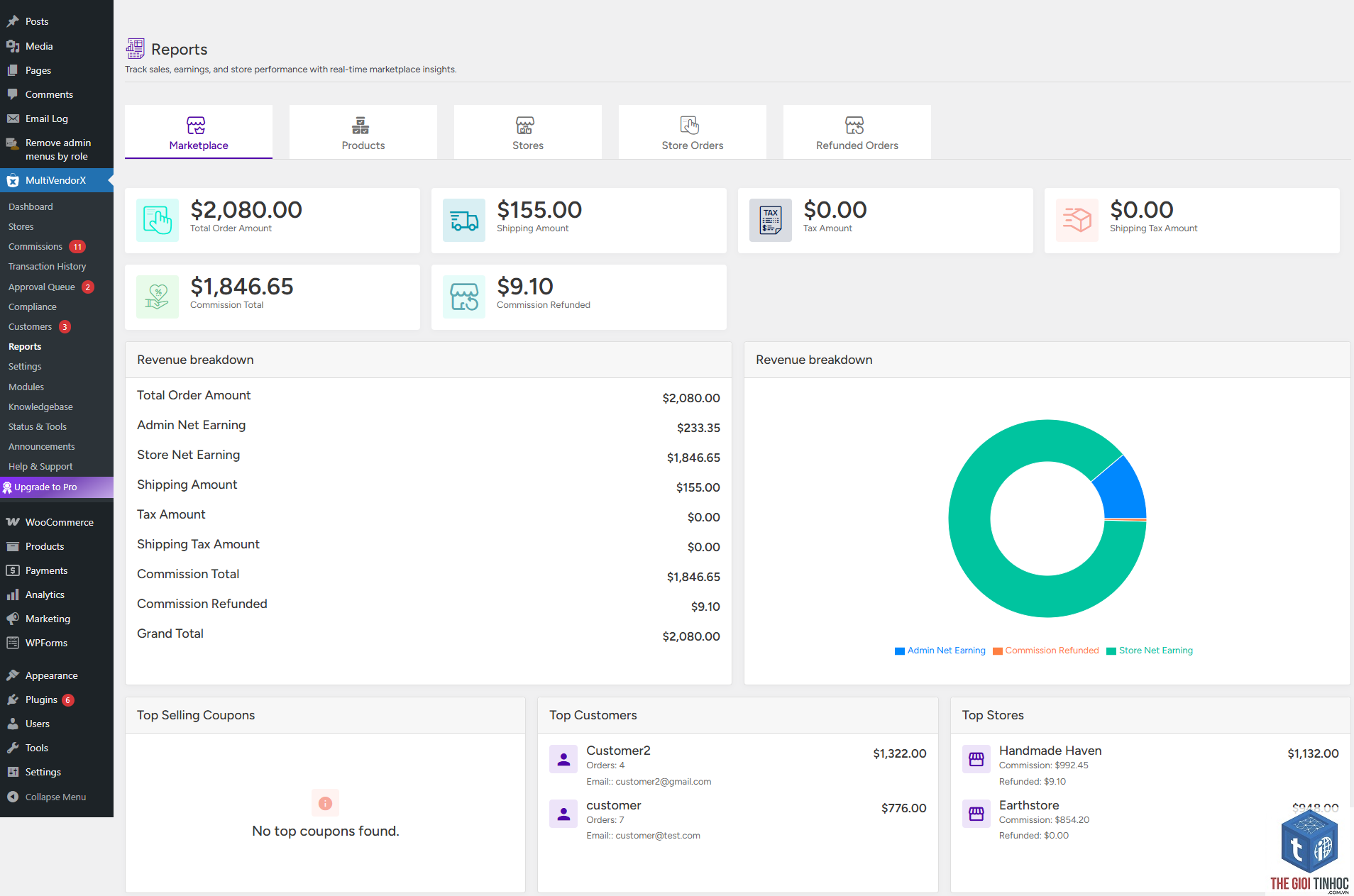The width and height of the screenshot is (1354, 896).
Task: Click the Reports page header icon
Action: tap(135, 48)
